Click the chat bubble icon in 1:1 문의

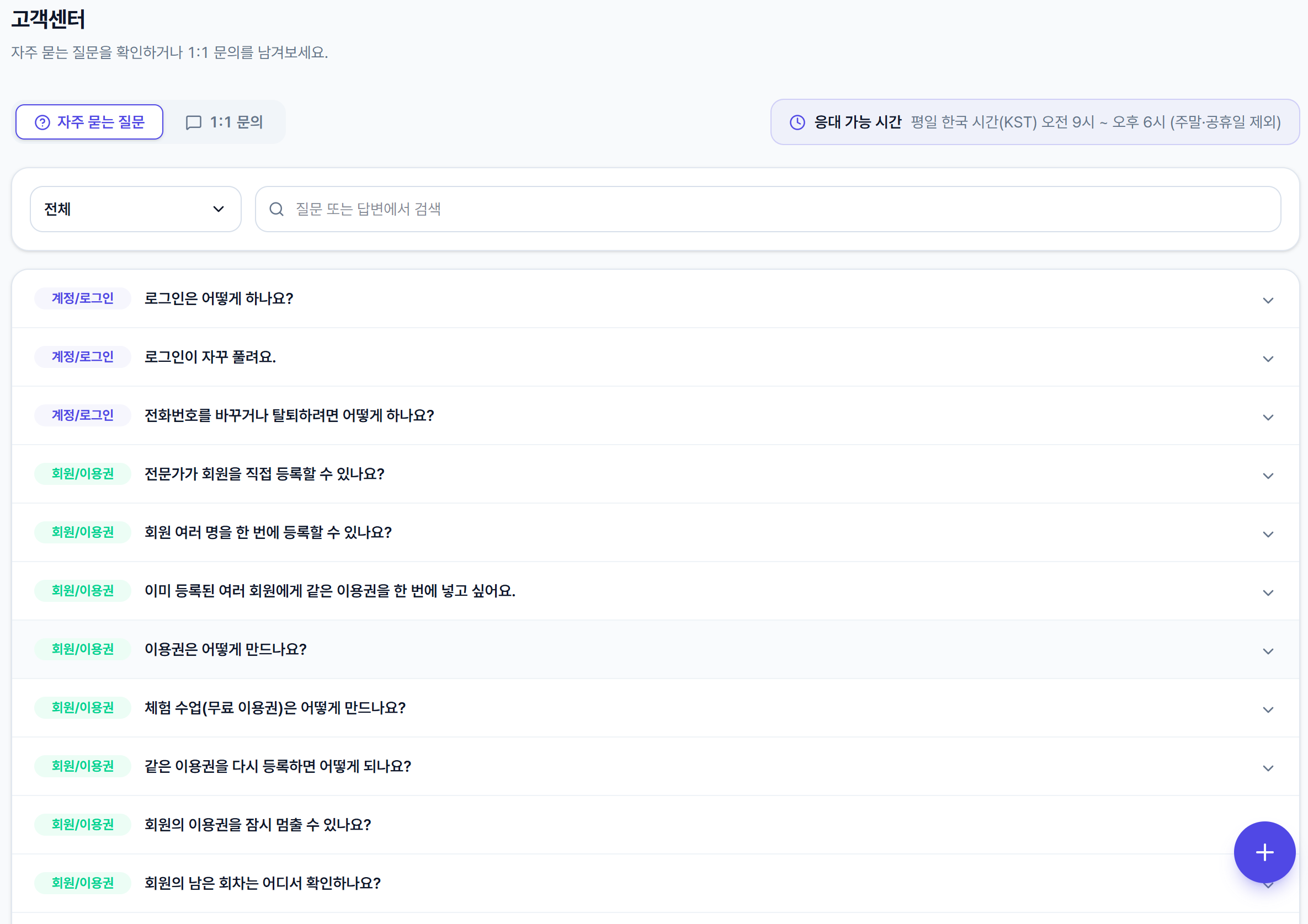[194, 122]
